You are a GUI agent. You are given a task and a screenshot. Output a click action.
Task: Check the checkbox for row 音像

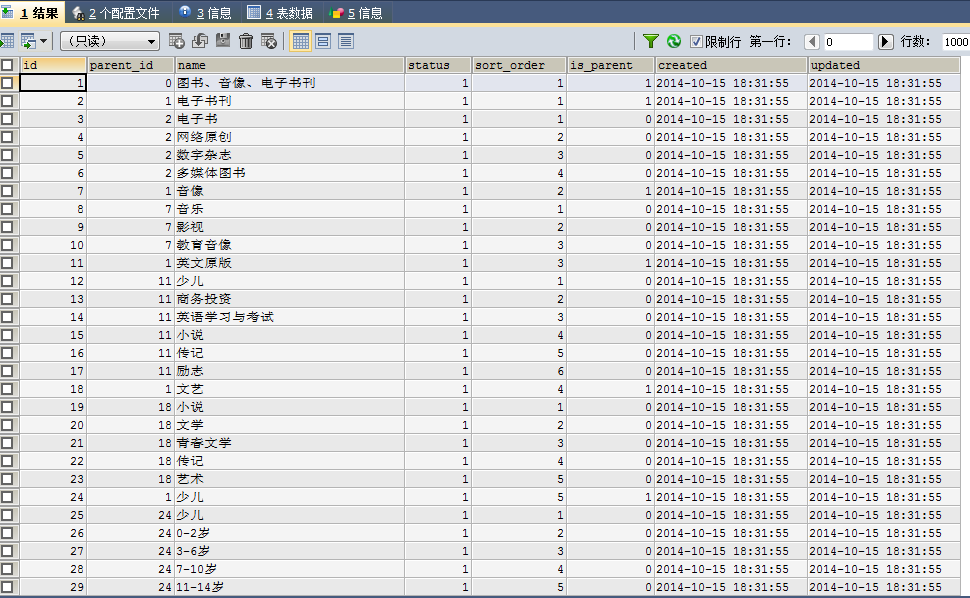click(7, 191)
